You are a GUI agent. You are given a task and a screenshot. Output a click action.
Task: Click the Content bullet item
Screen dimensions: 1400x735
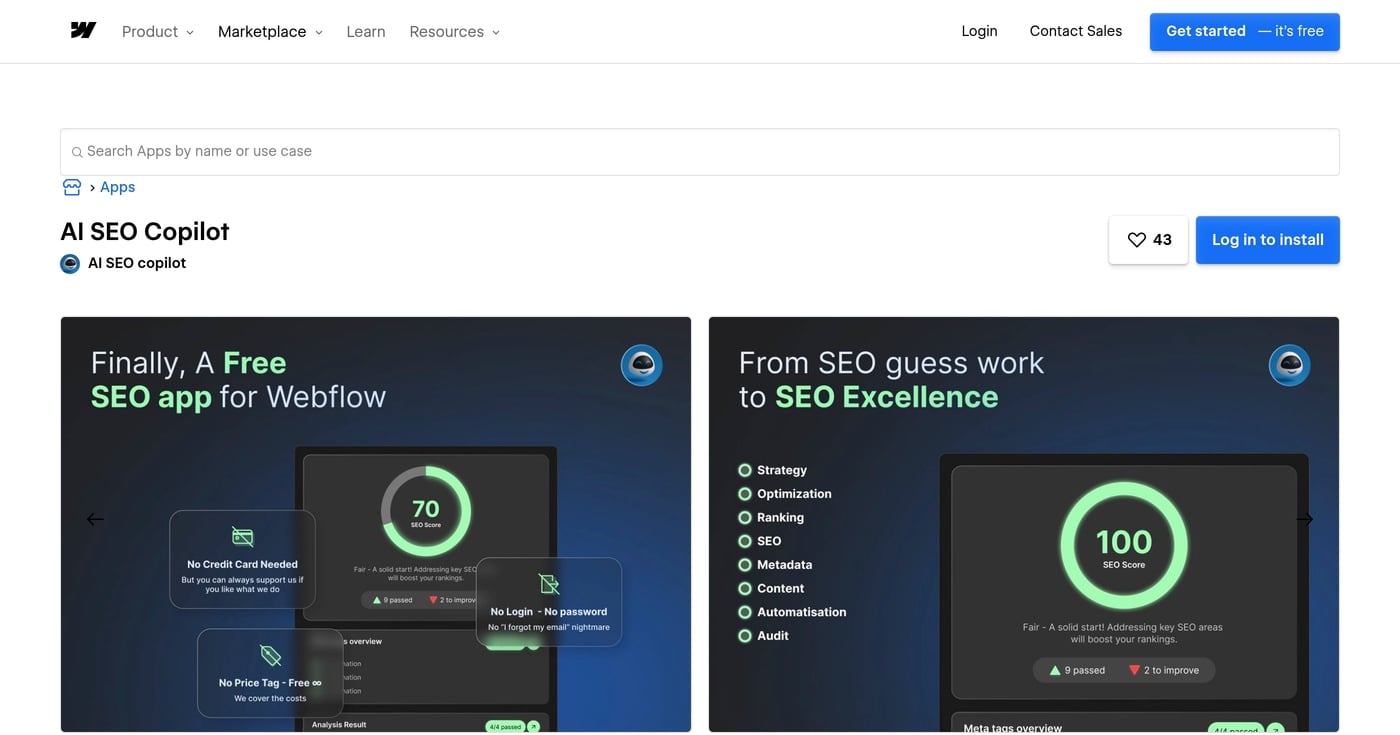pos(771,589)
